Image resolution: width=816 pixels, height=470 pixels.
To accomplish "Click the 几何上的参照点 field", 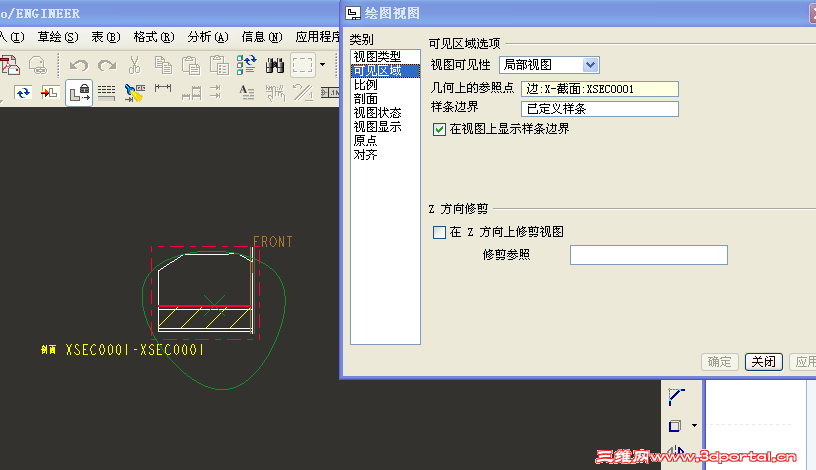I will (x=600, y=89).
